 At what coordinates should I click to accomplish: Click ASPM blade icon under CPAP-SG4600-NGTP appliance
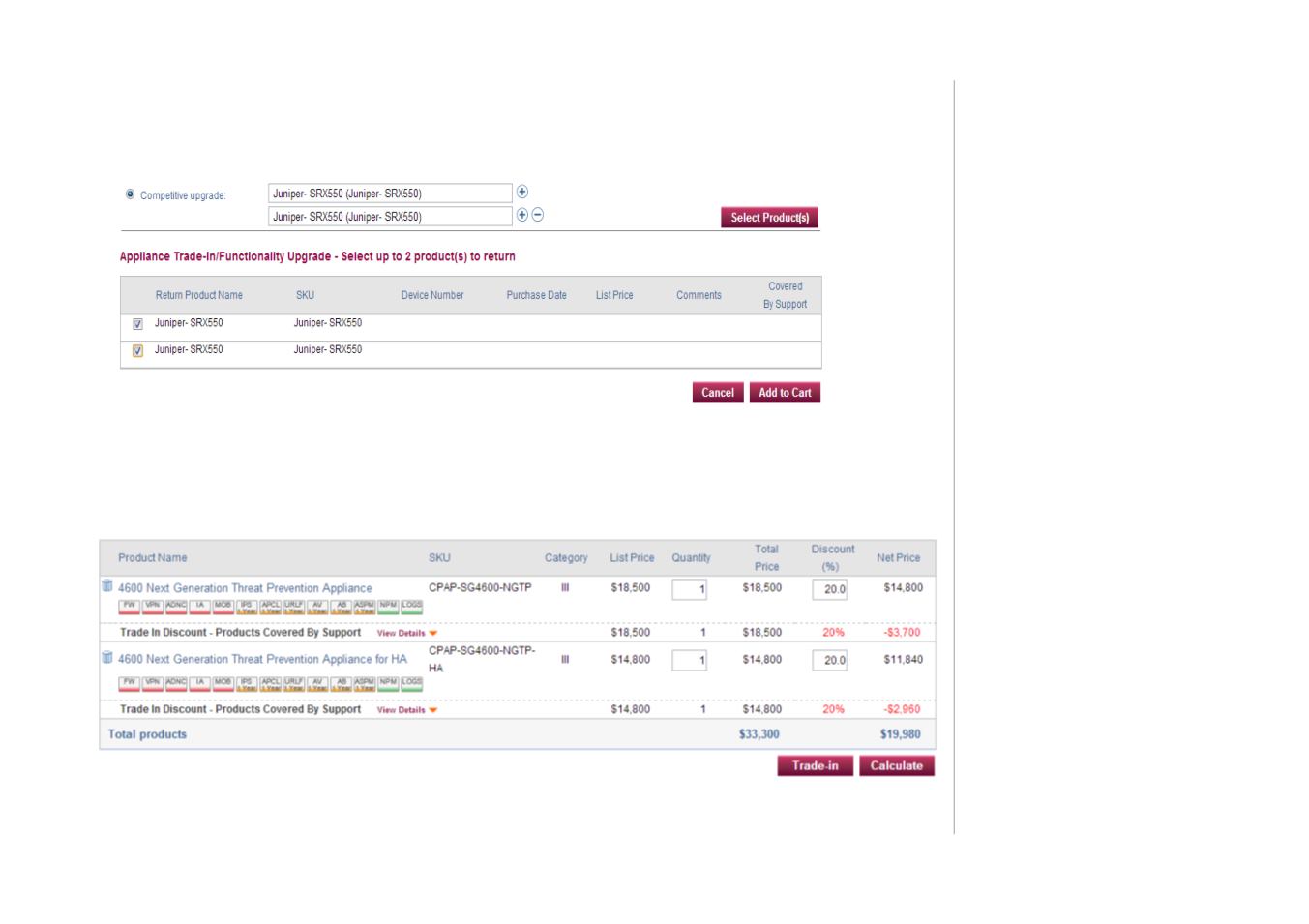click(x=364, y=607)
